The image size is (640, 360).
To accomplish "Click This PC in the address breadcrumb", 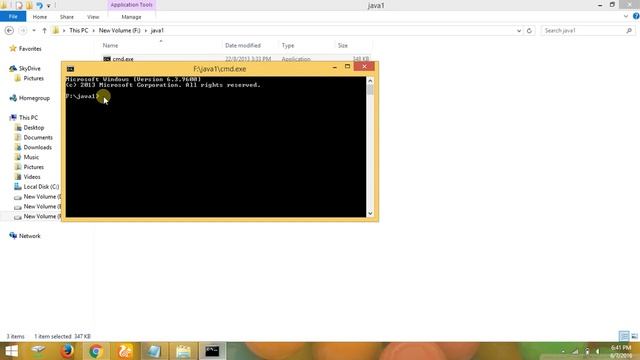I will tap(79, 31).
